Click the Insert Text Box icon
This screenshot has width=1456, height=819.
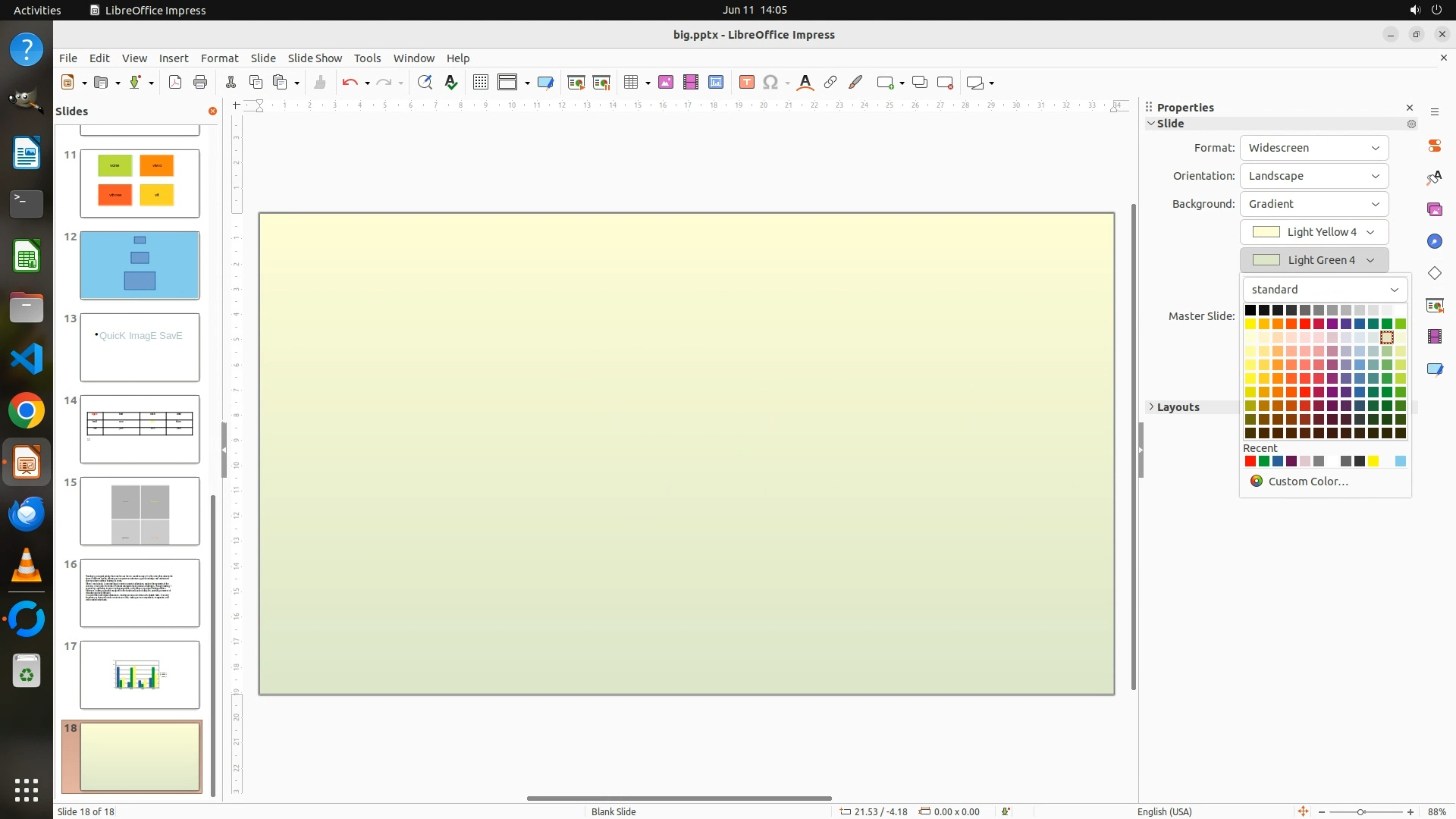point(746,83)
